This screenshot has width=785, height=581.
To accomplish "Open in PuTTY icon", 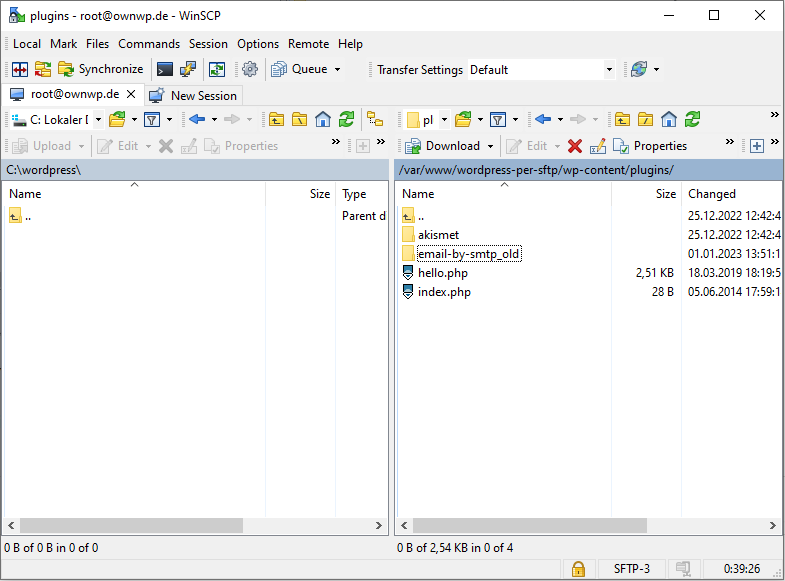I will tap(188, 69).
